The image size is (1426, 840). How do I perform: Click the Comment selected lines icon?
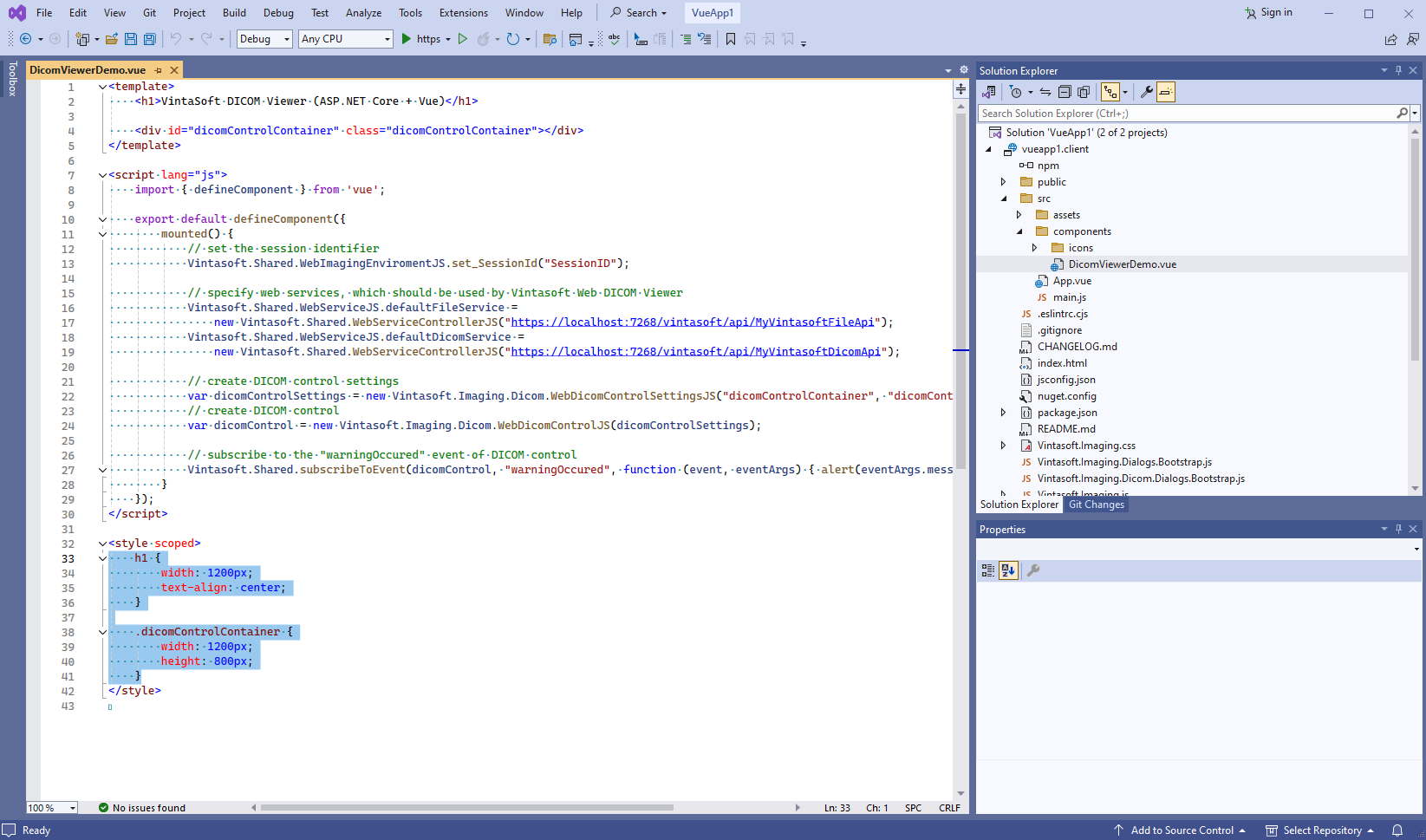click(686, 39)
